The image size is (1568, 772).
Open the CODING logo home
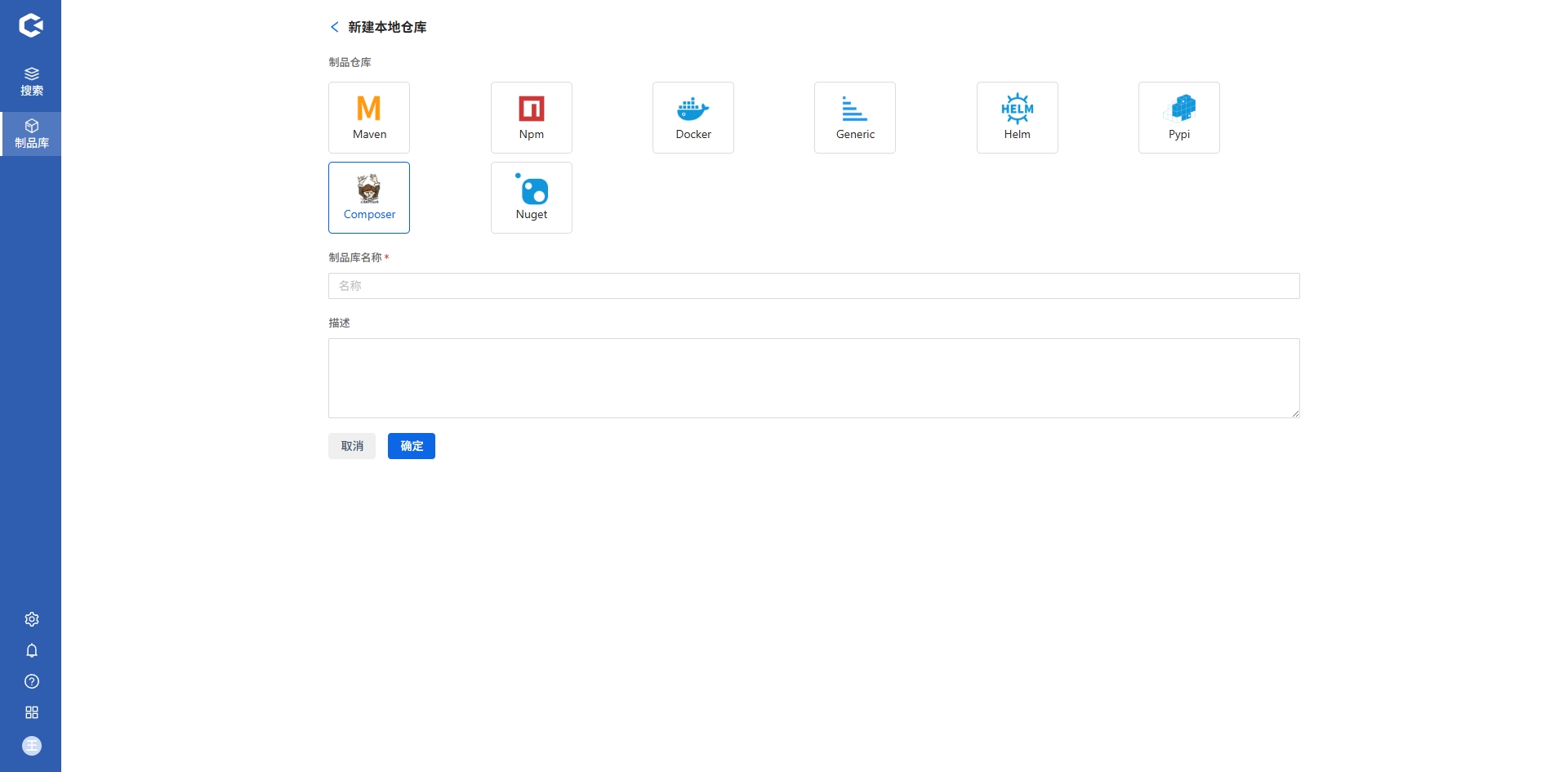click(x=31, y=25)
